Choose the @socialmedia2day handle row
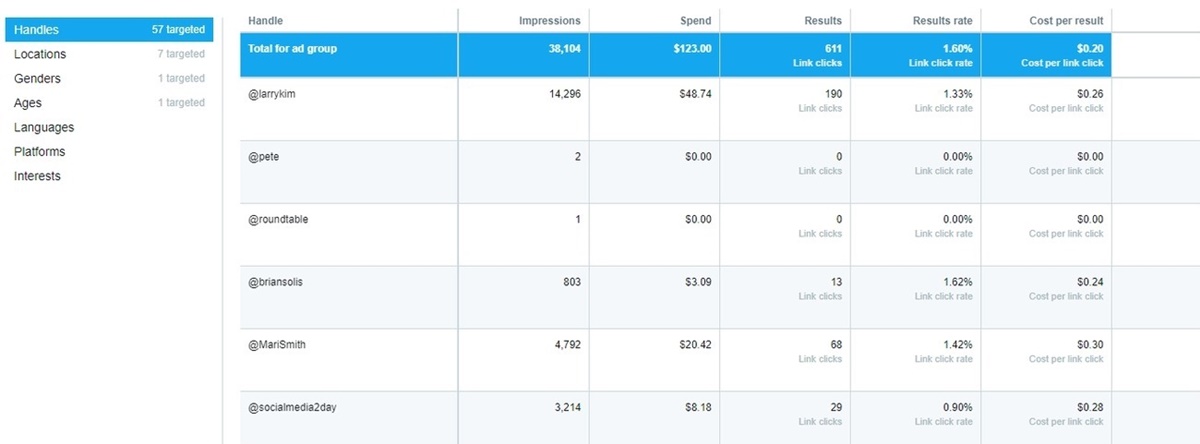Image resolution: width=1200 pixels, height=444 pixels. (x=291, y=408)
